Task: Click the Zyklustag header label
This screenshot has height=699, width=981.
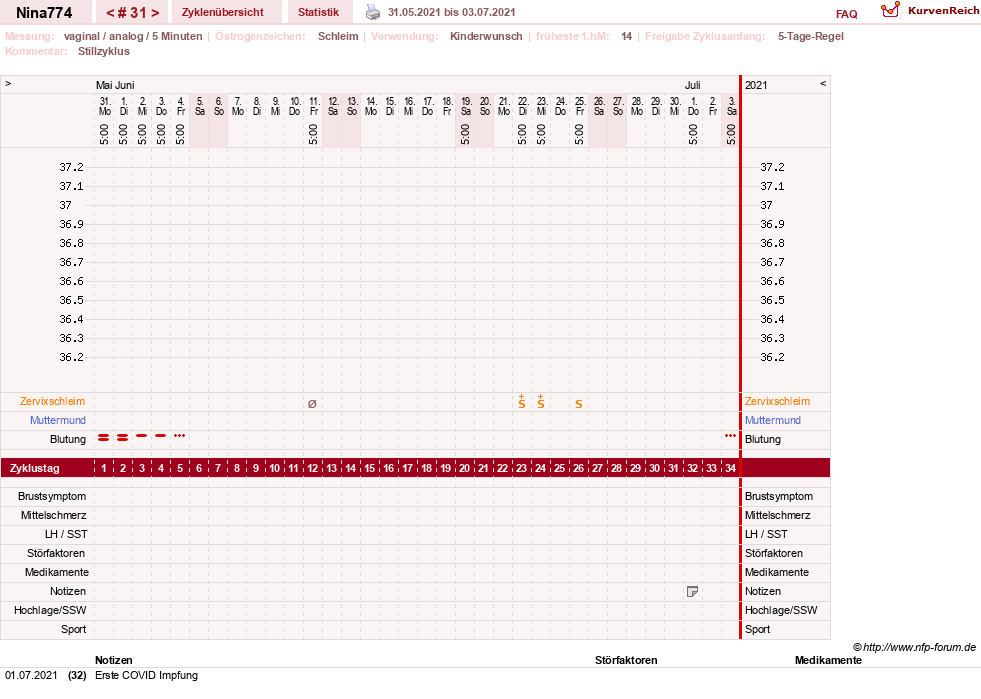Action: coord(34,468)
